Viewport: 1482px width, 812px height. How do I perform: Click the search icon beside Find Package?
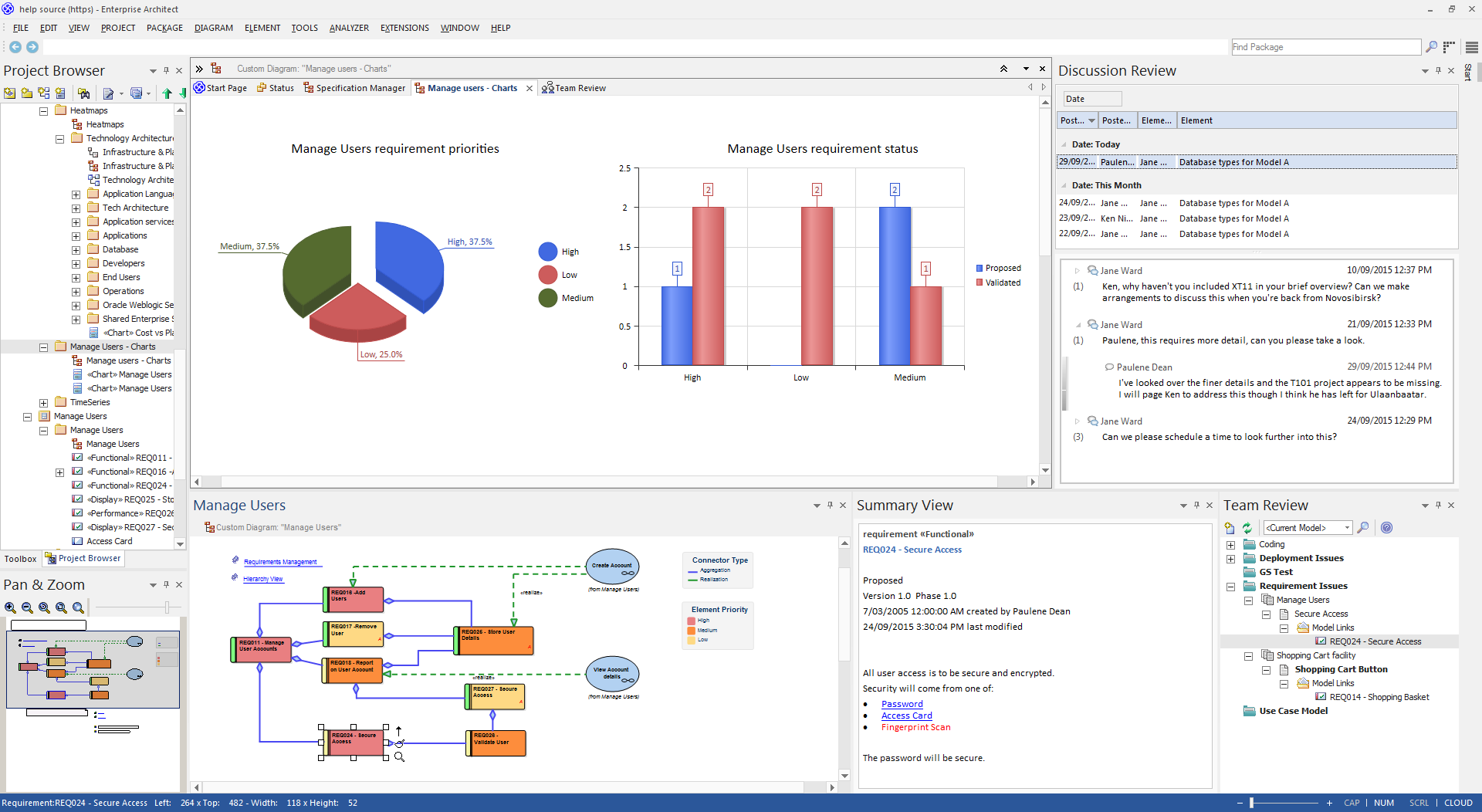1431,47
